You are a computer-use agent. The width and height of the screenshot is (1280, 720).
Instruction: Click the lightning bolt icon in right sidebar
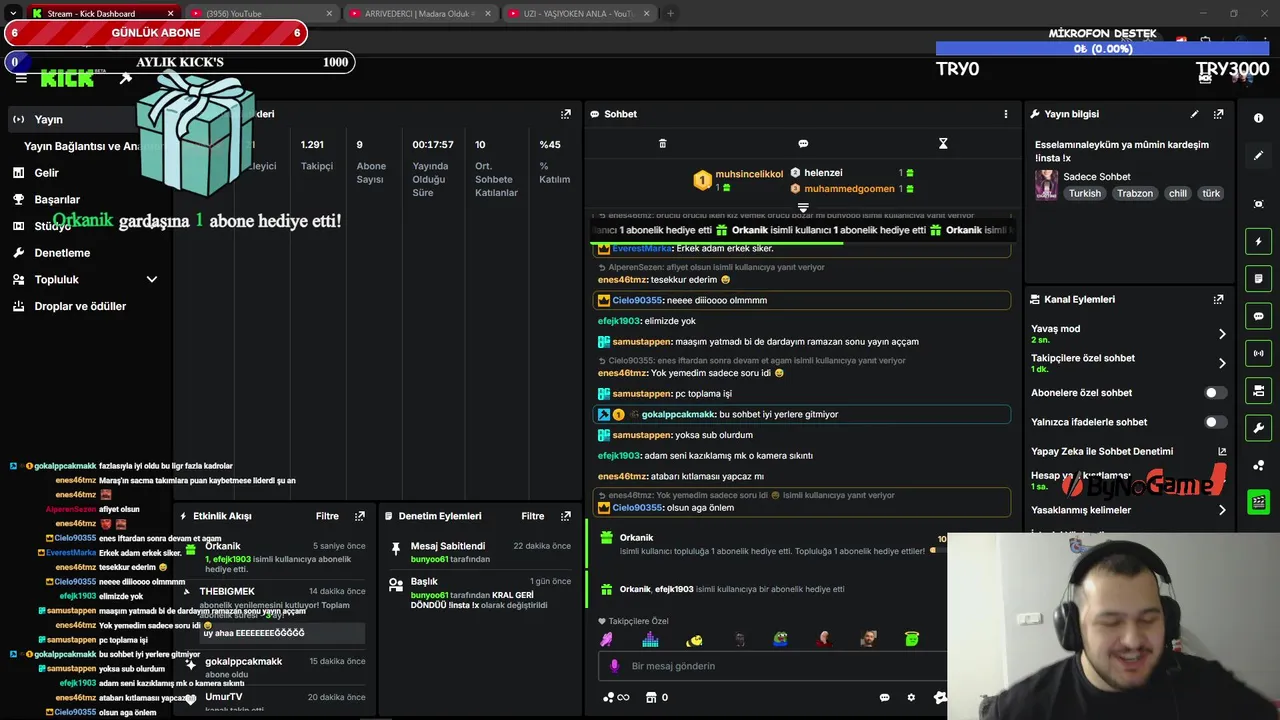tap(1258, 241)
